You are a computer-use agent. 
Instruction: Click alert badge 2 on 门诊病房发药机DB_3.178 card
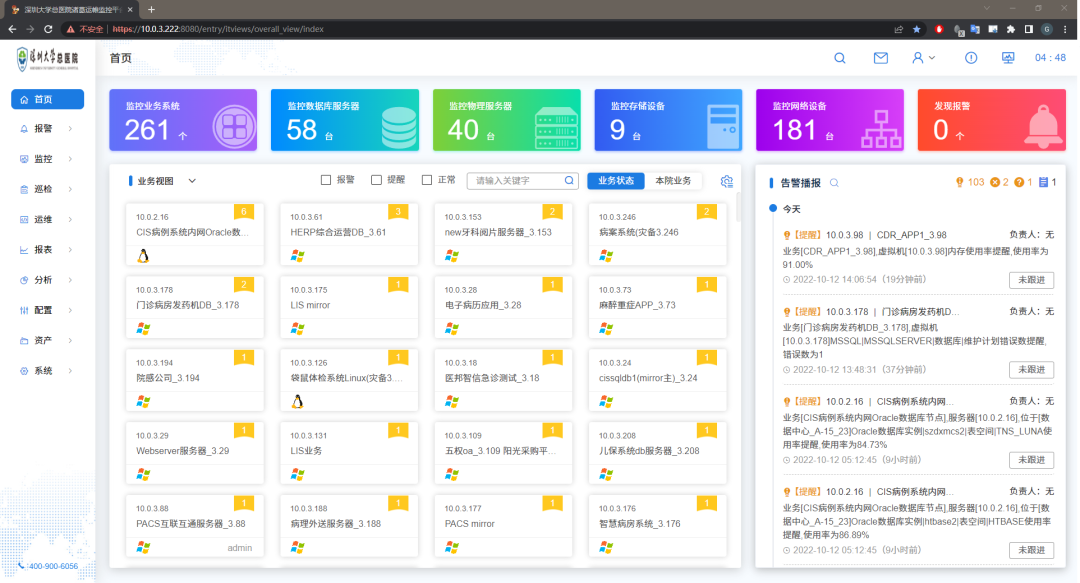tap(244, 285)
